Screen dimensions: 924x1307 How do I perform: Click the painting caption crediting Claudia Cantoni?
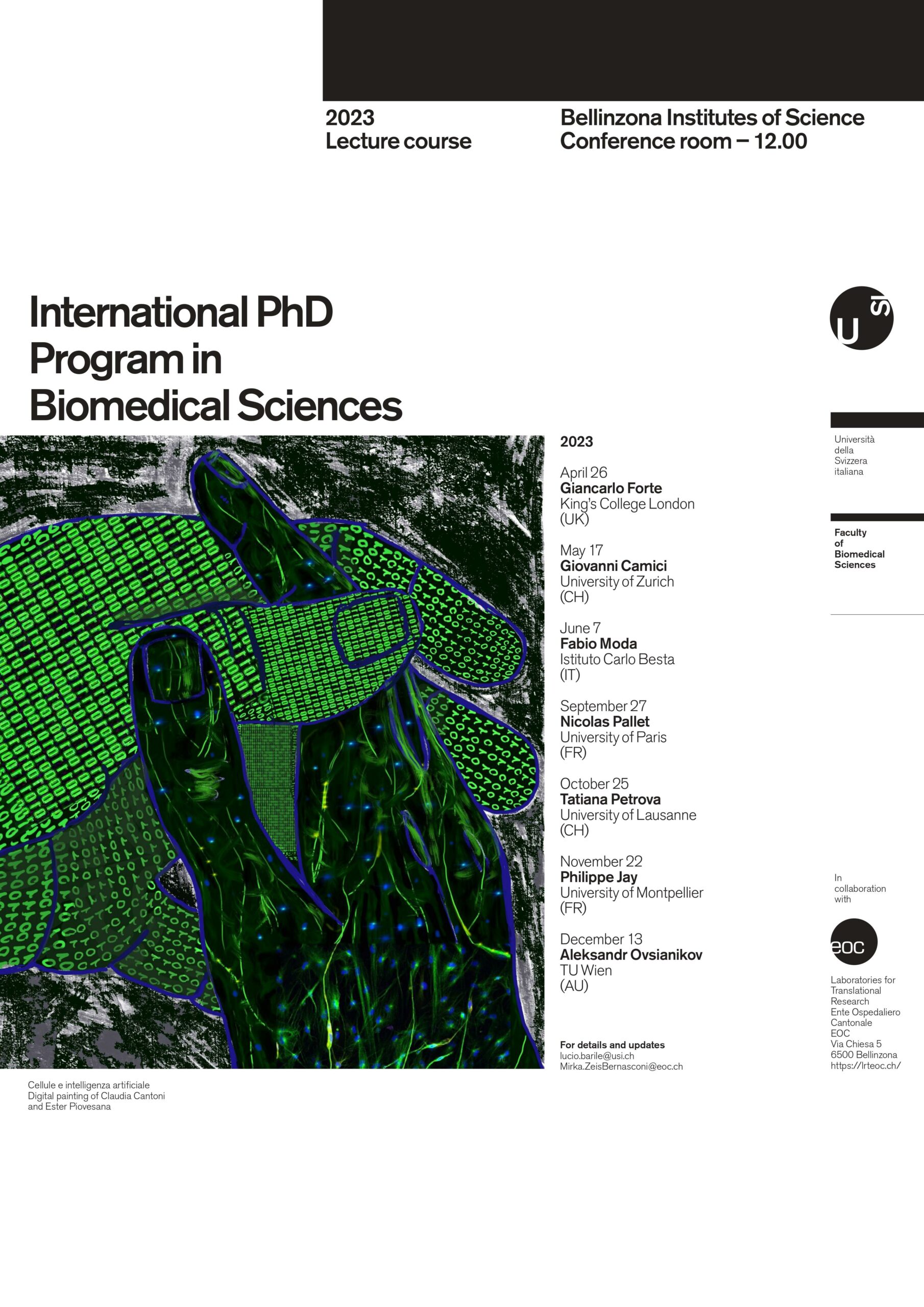coord(96,1096)
